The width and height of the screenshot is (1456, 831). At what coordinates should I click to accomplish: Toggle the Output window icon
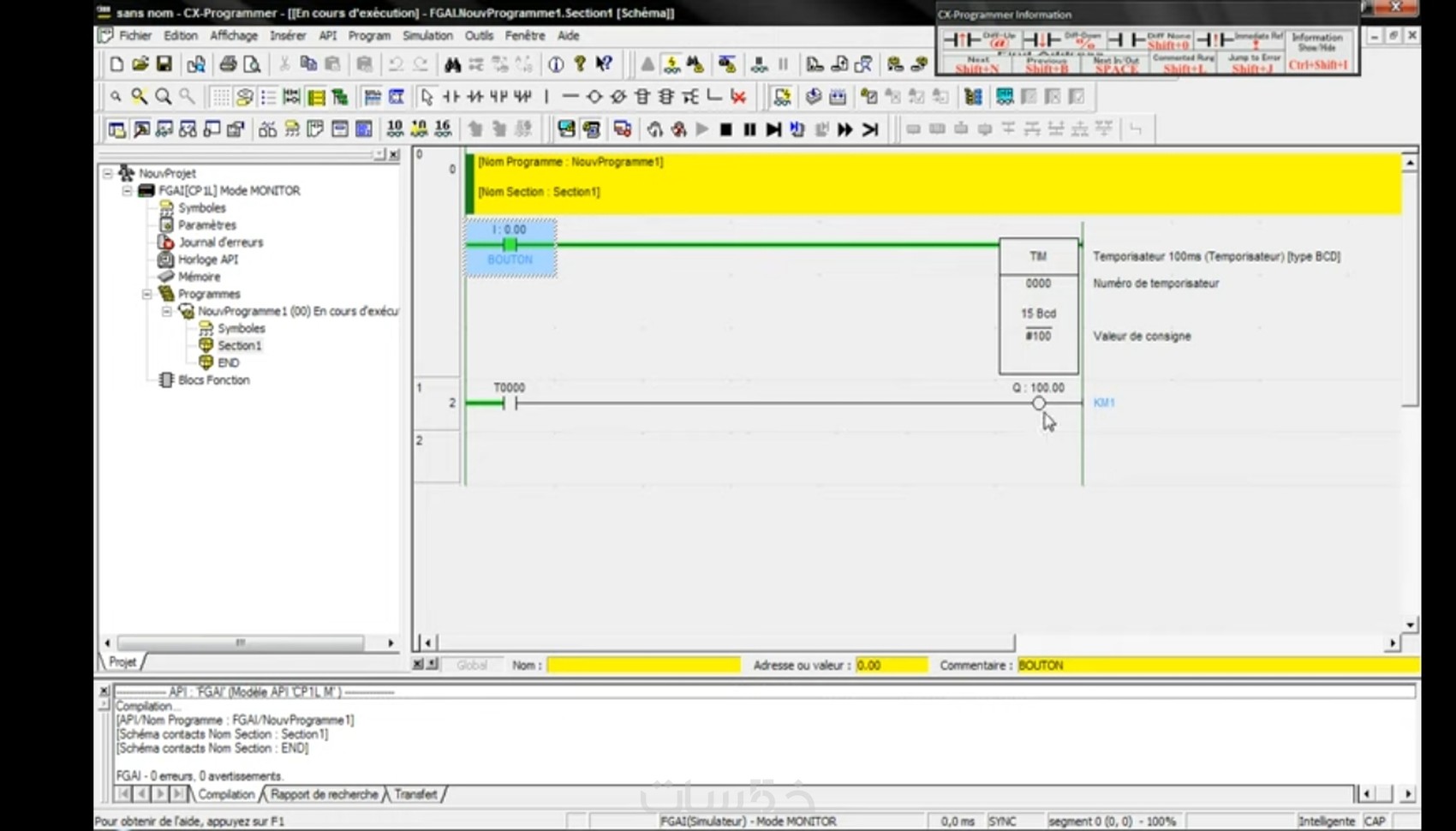click(140, 129)
